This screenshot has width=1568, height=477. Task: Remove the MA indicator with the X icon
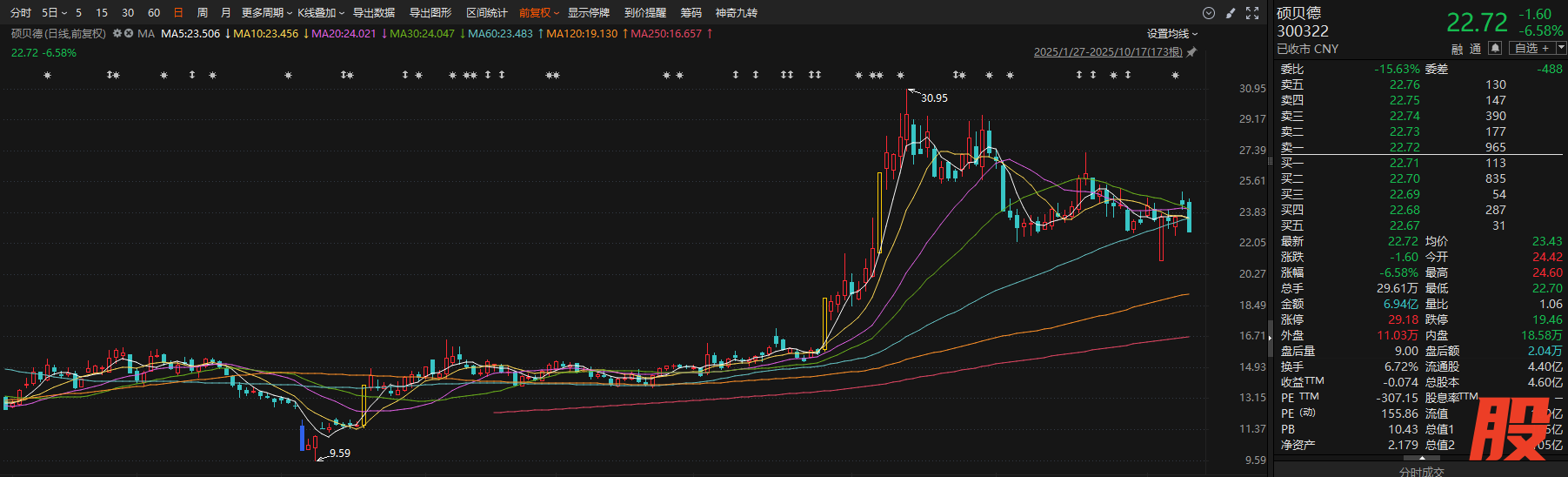(x=129, y=34)
